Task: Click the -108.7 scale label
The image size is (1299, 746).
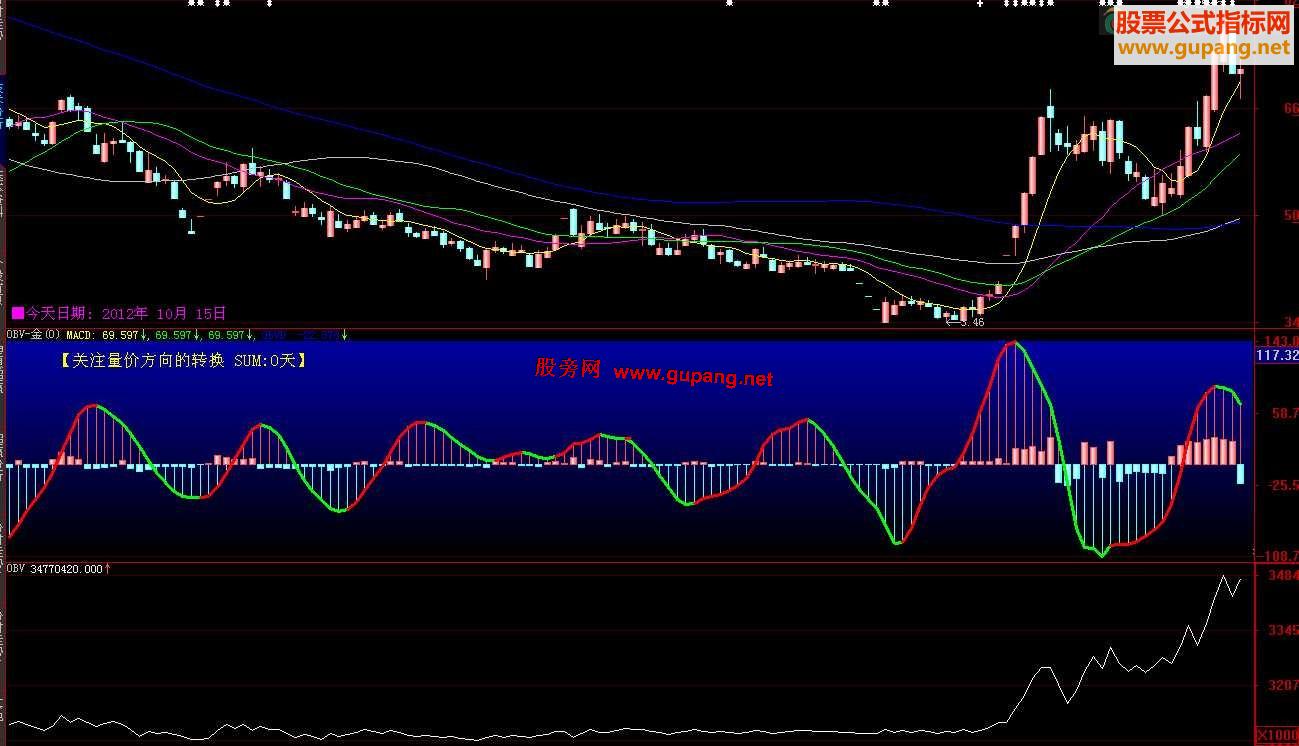Action: pyautogui.click(x=1277, y=555)
